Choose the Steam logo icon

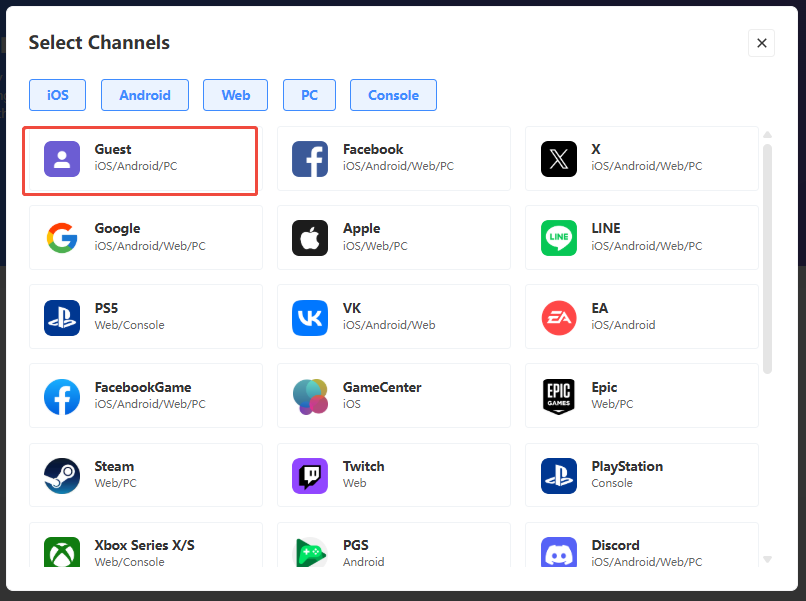(62, 476)
